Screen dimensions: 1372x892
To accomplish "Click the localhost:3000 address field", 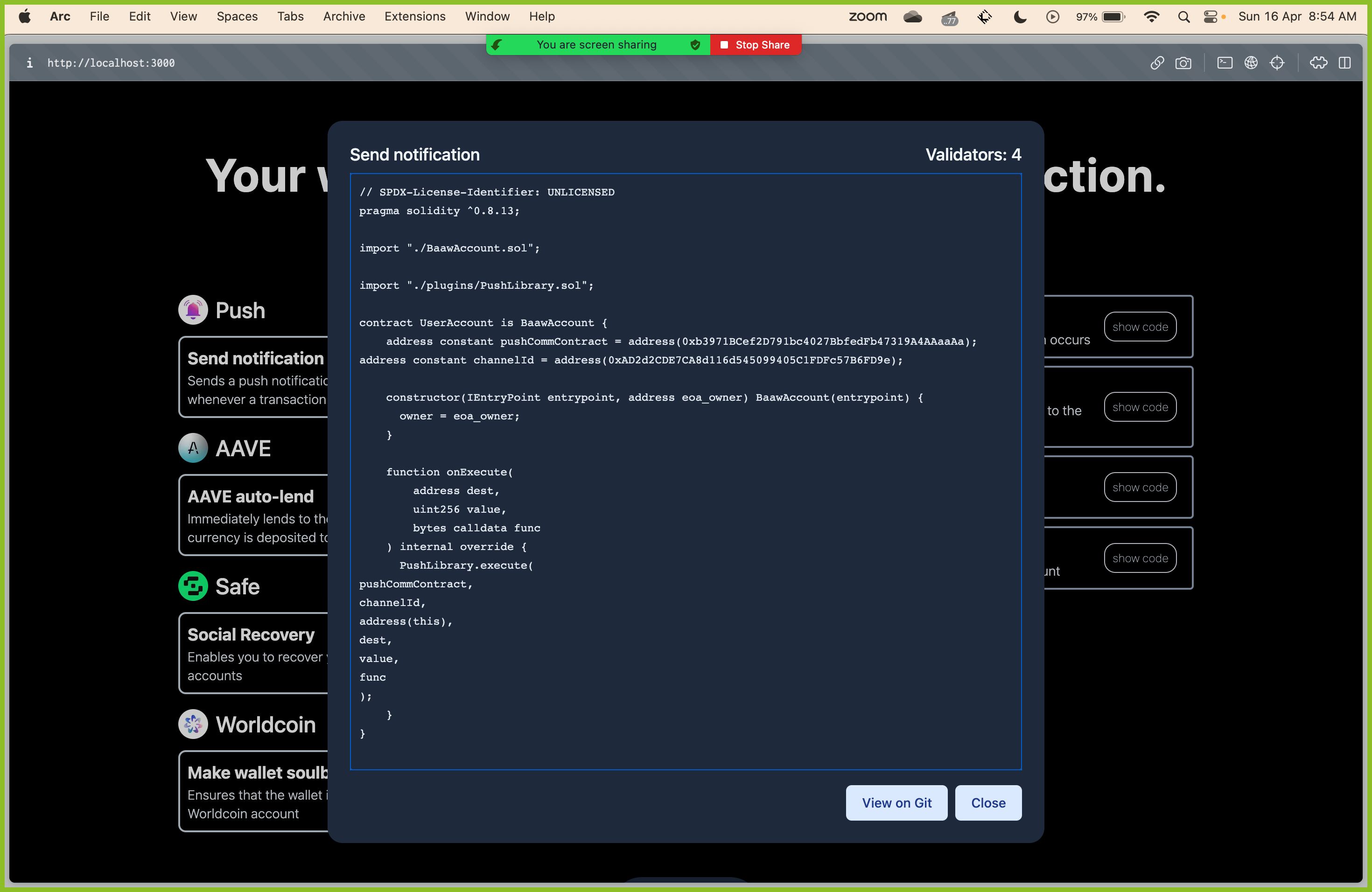I will pos(111,63).
